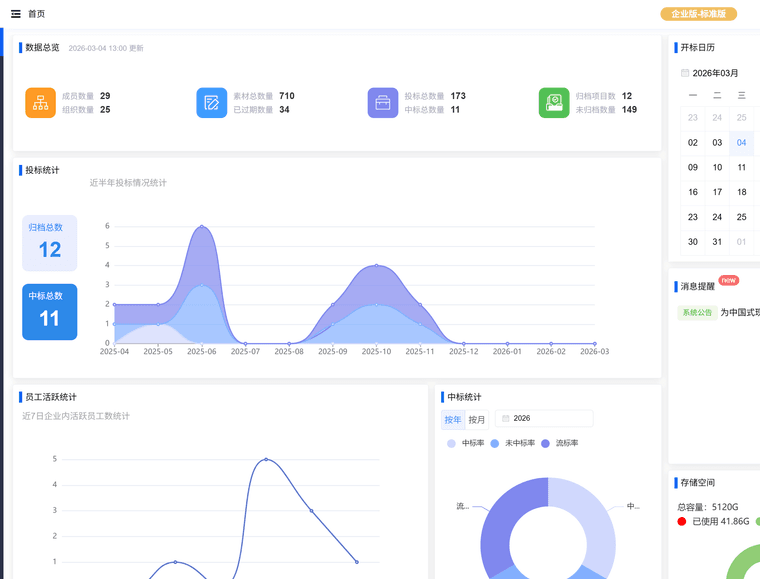Toggle 流标率 legend series visibility
Screen dimensions: 760x579
click(560, 443)
